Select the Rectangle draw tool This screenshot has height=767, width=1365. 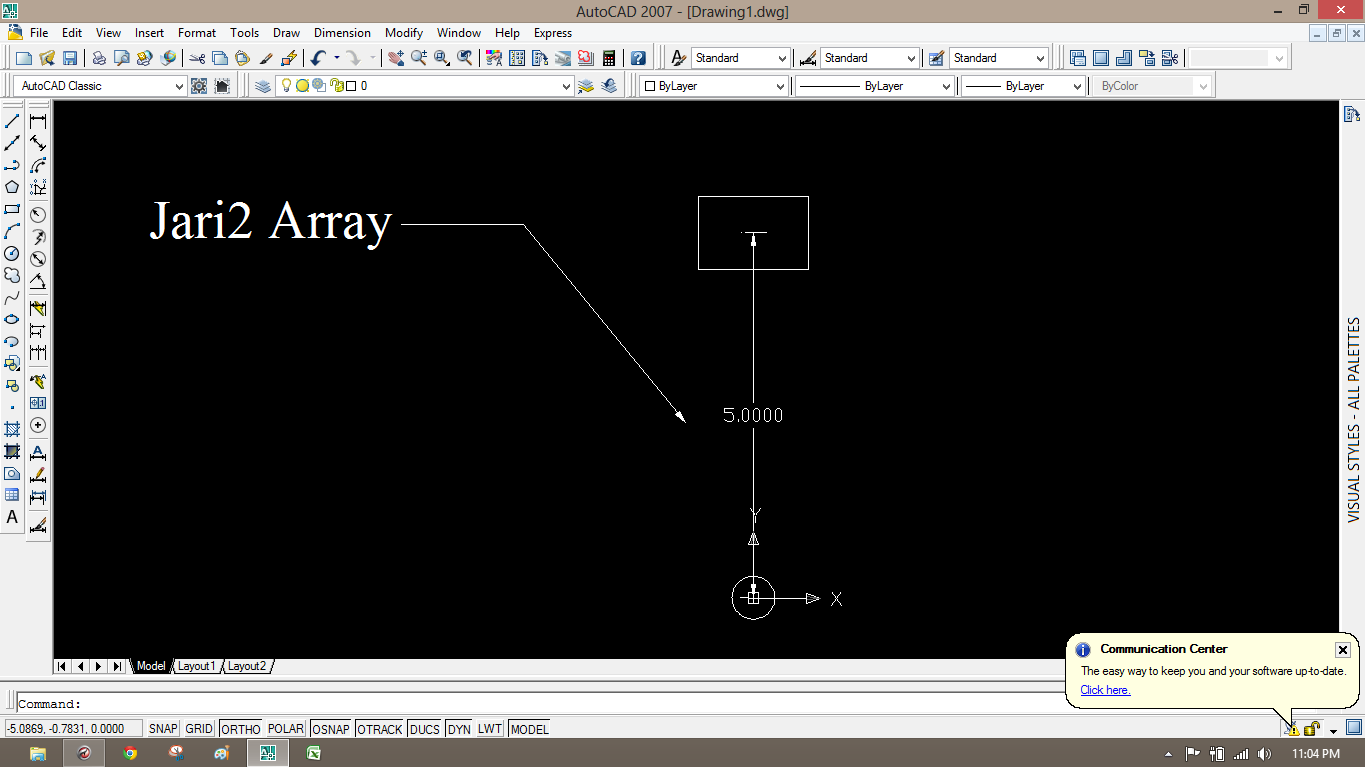coord(12,210)
